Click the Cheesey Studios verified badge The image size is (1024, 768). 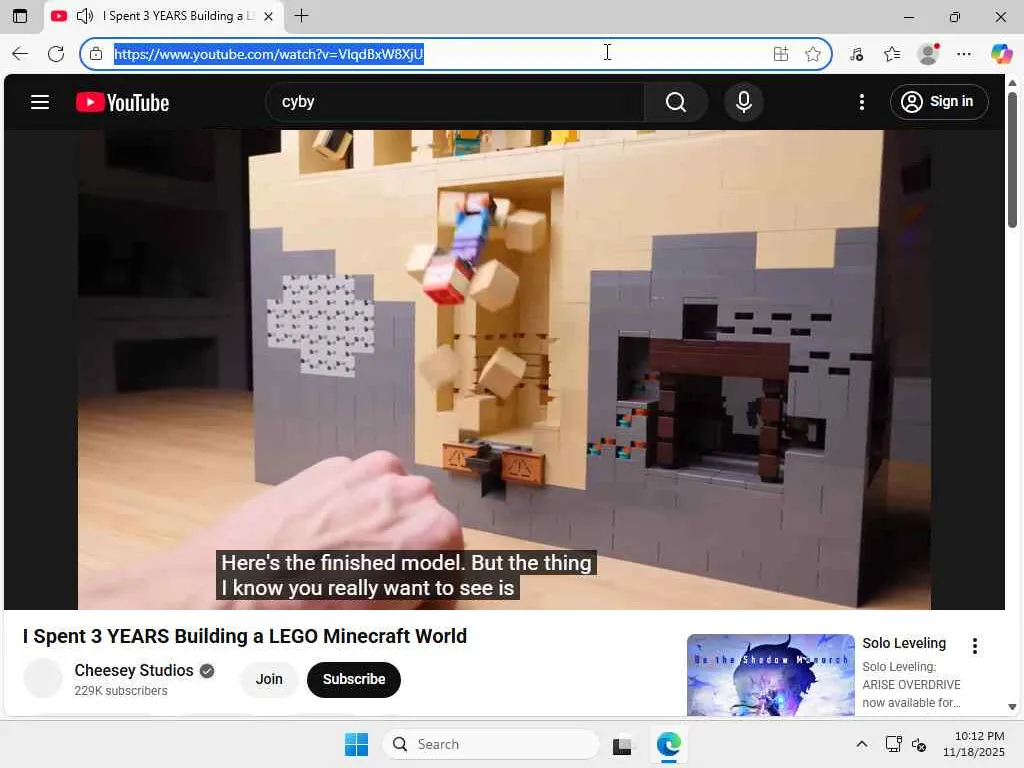coord(207,671)
